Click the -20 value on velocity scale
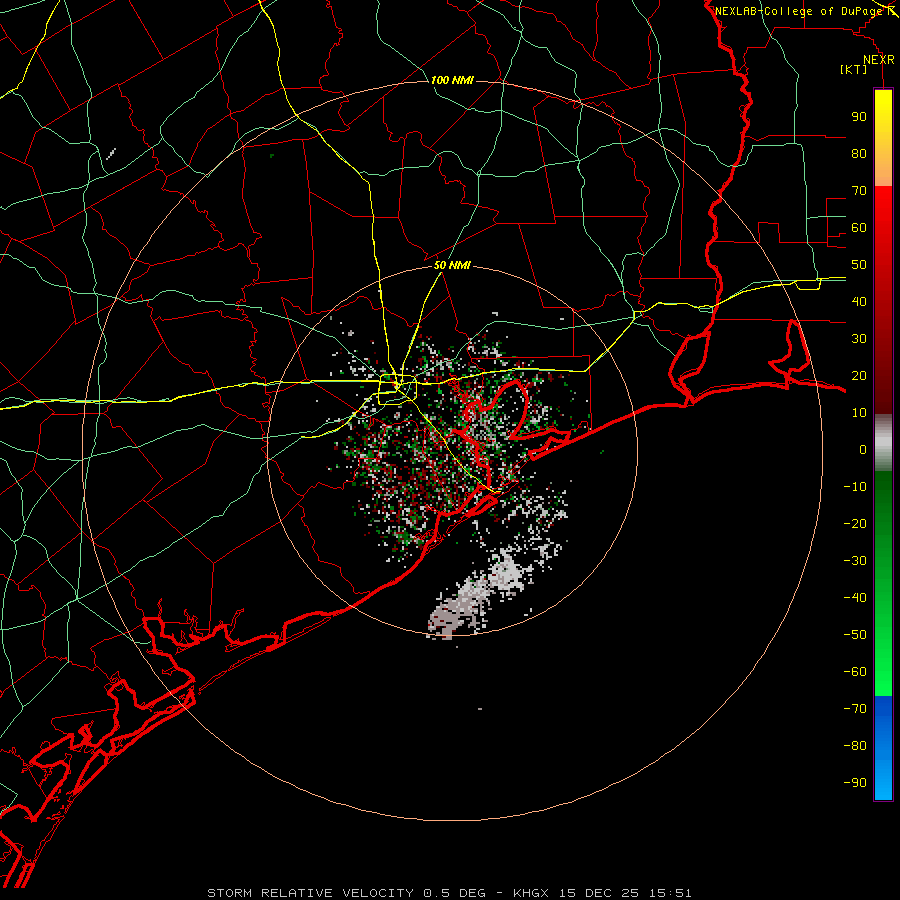This screenshot has height=900, width=900. [855, 524]
